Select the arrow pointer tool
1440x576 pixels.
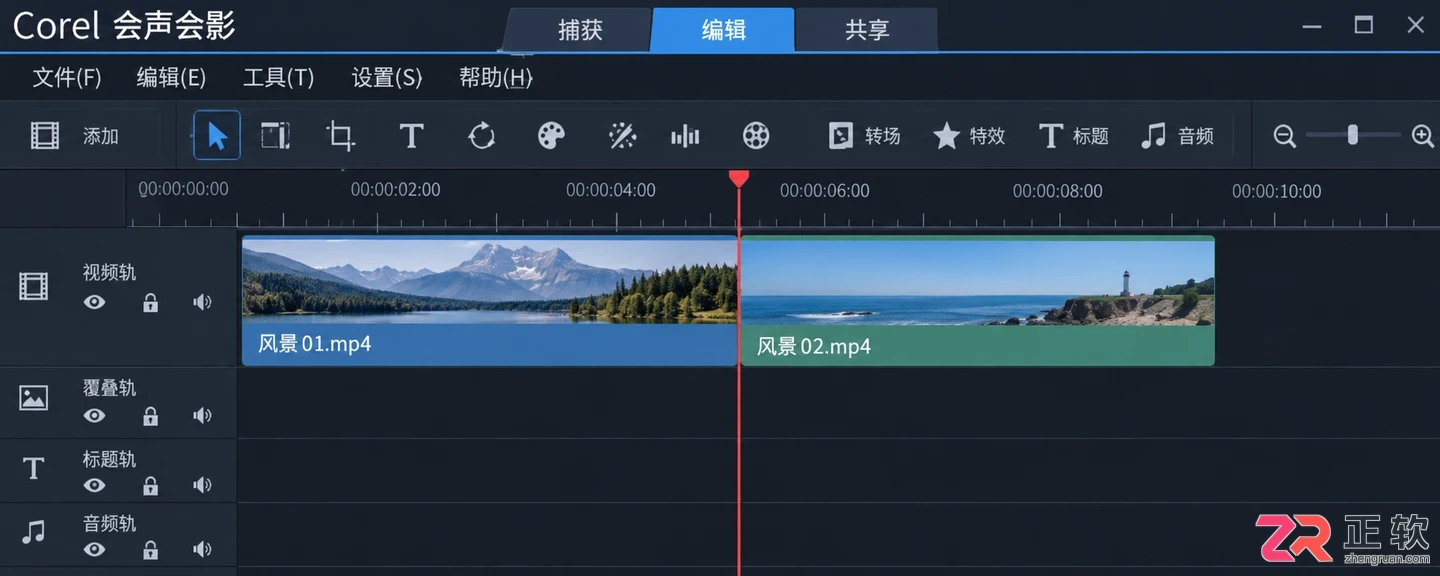click(217, 136)
